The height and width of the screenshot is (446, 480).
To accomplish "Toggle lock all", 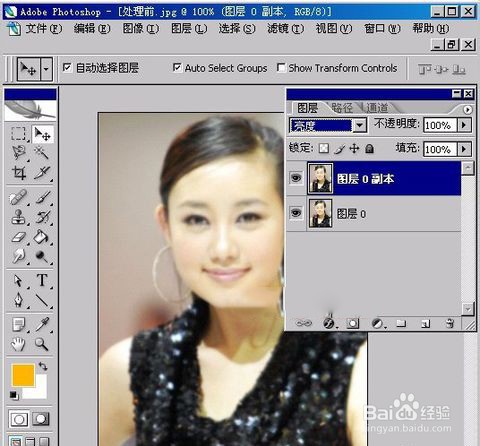I will (369, 148).
